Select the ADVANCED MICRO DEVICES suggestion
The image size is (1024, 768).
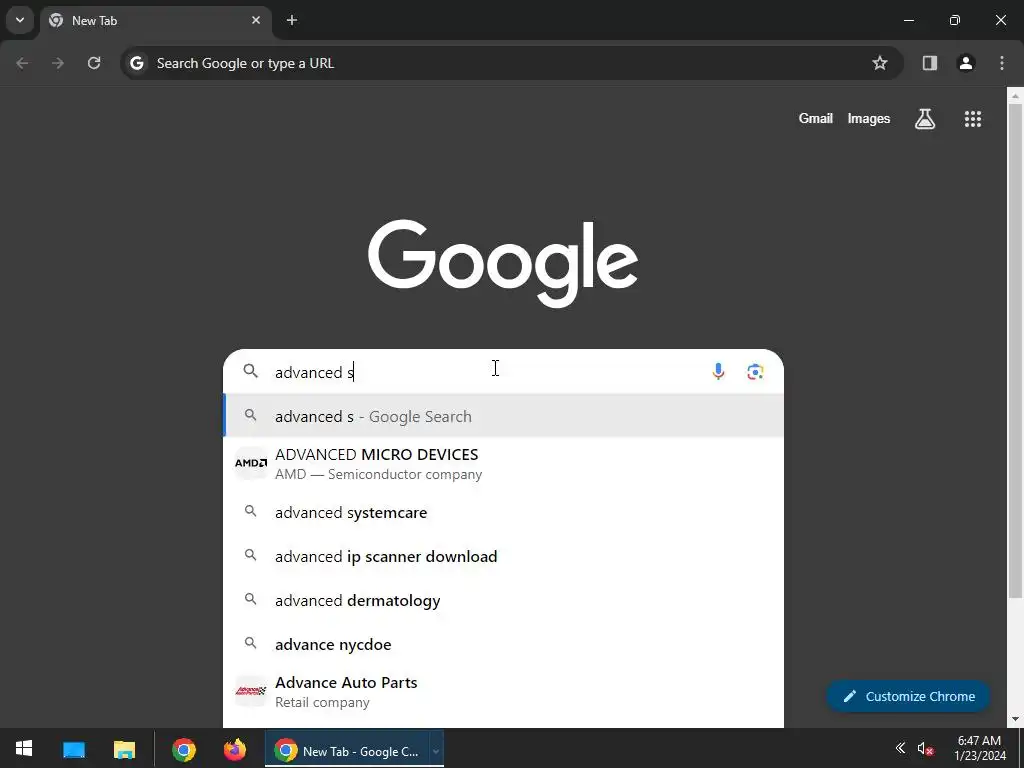coord(504,464)
